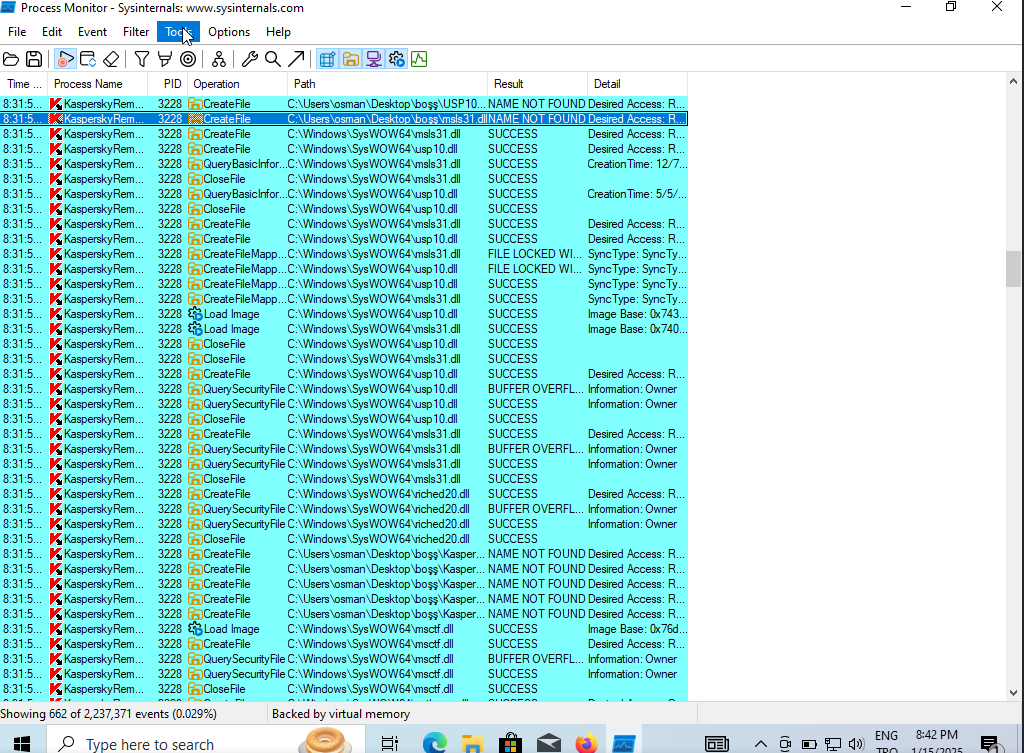Open the Event menu
1024x753 pixels.
pyautogui.click(x=92, y=32)
